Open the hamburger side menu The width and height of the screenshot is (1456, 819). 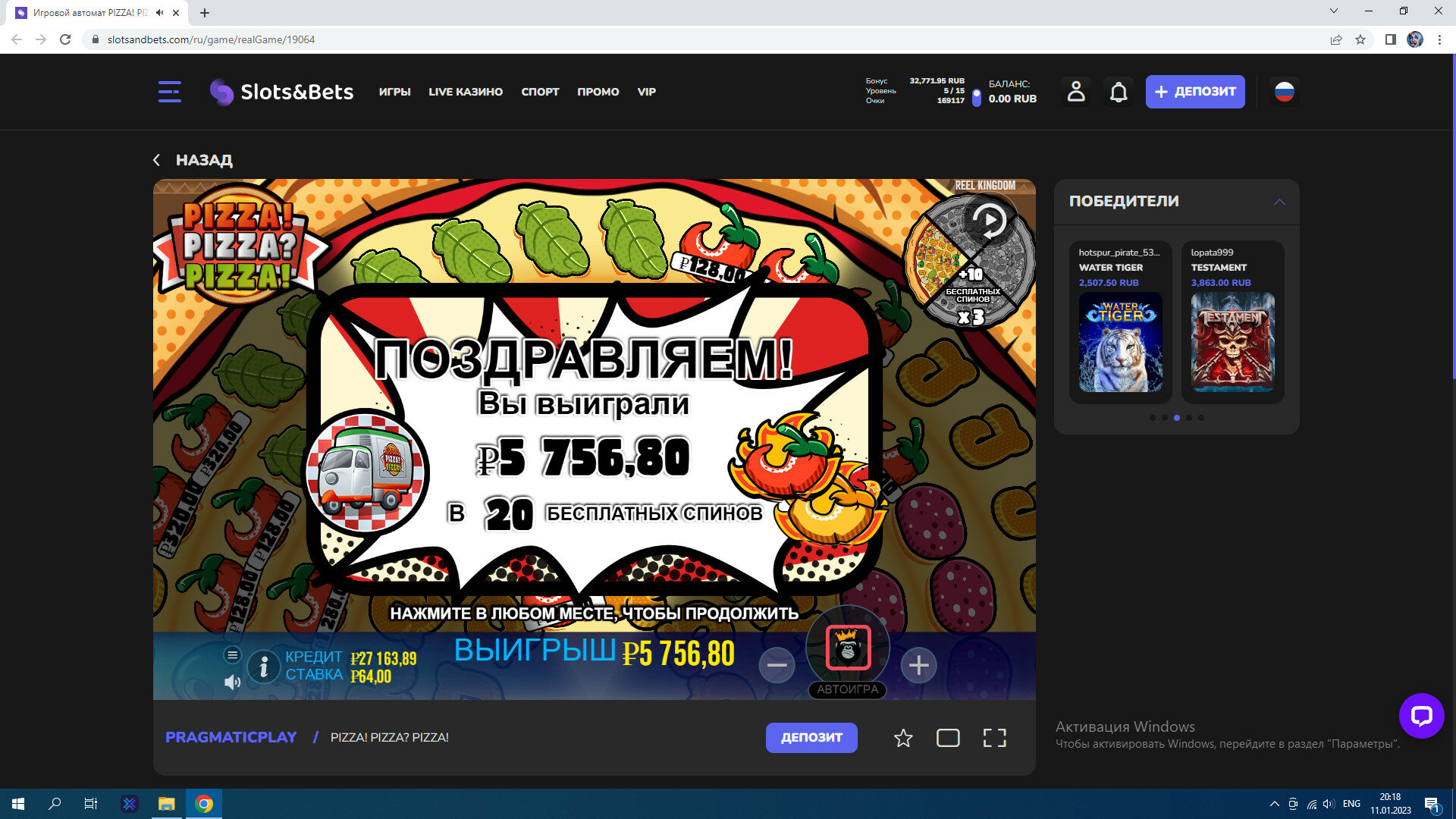pyautogui.click(x=169, y=92)
